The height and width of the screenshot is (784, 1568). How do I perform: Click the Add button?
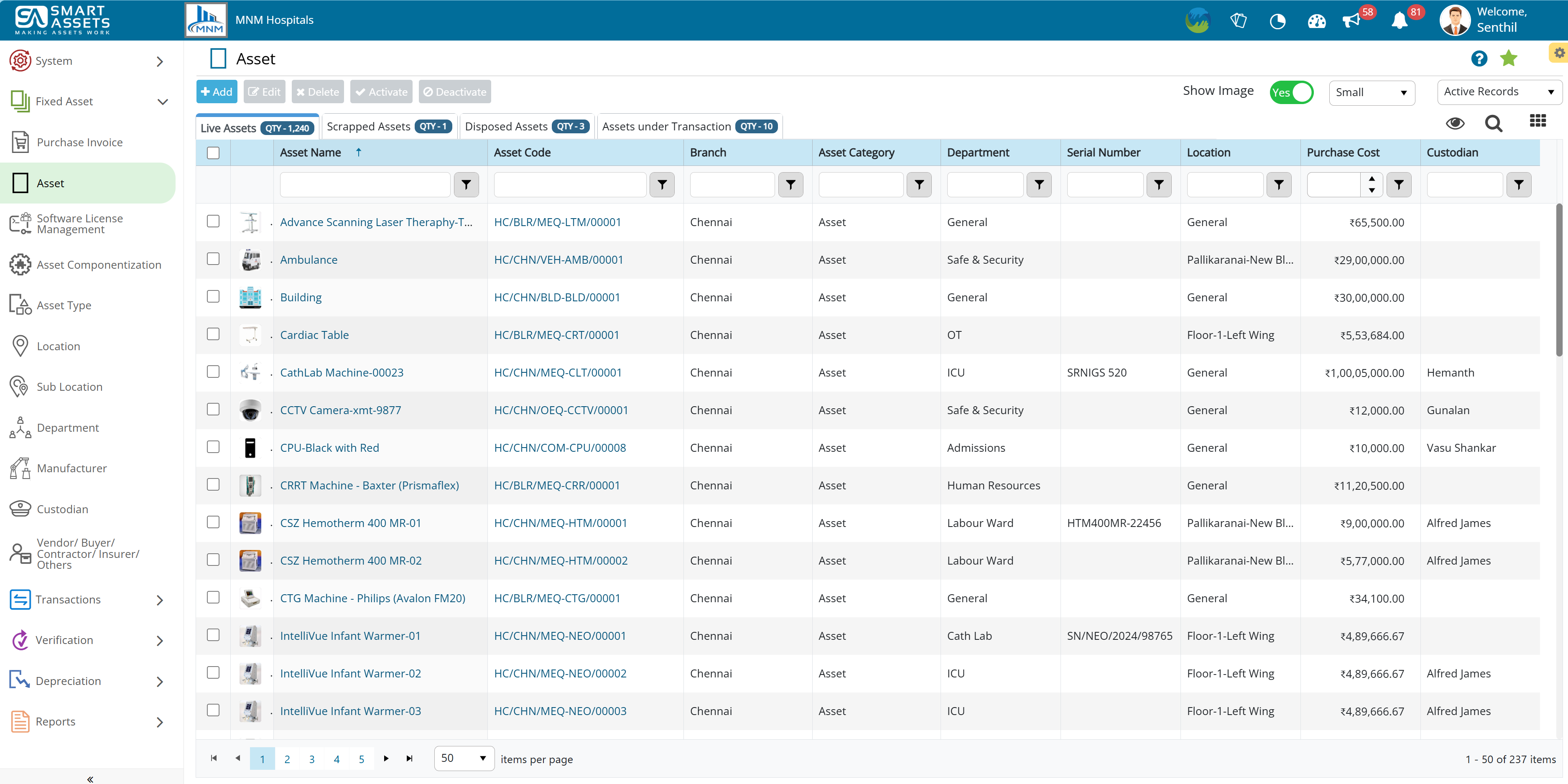point(217,92)
